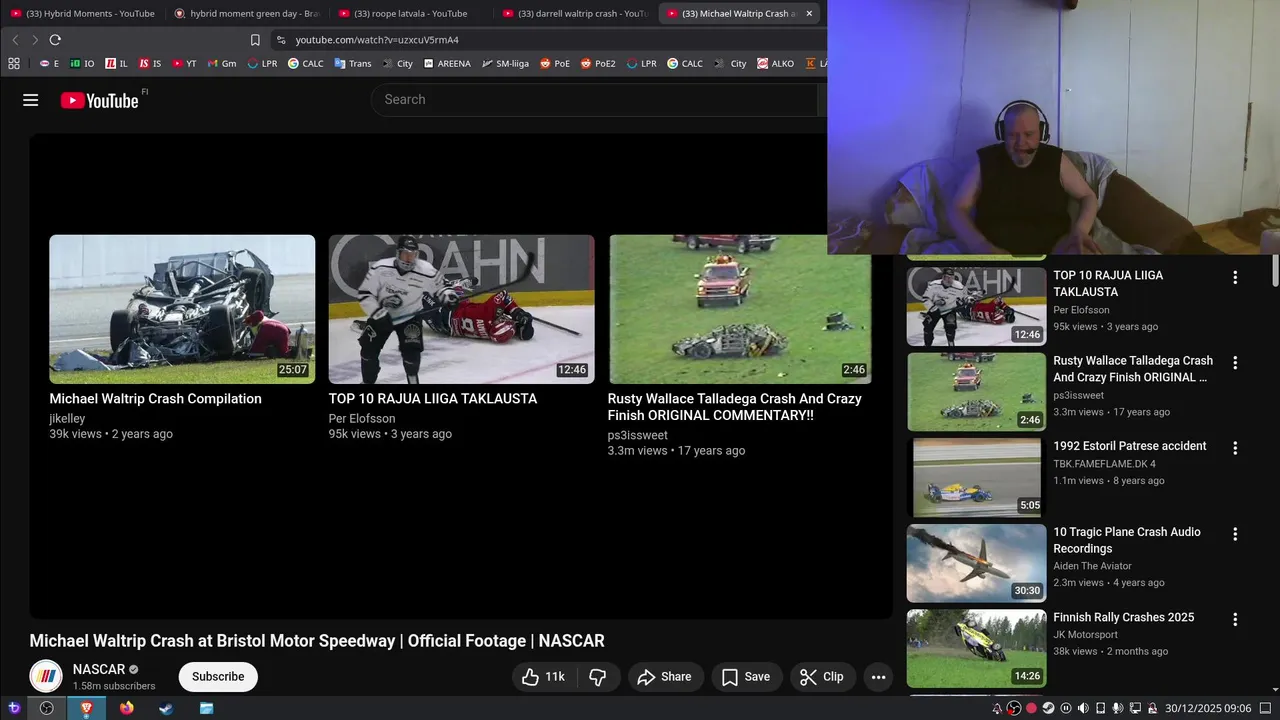Create a clip with the Clip button

(x=822, y=677)
